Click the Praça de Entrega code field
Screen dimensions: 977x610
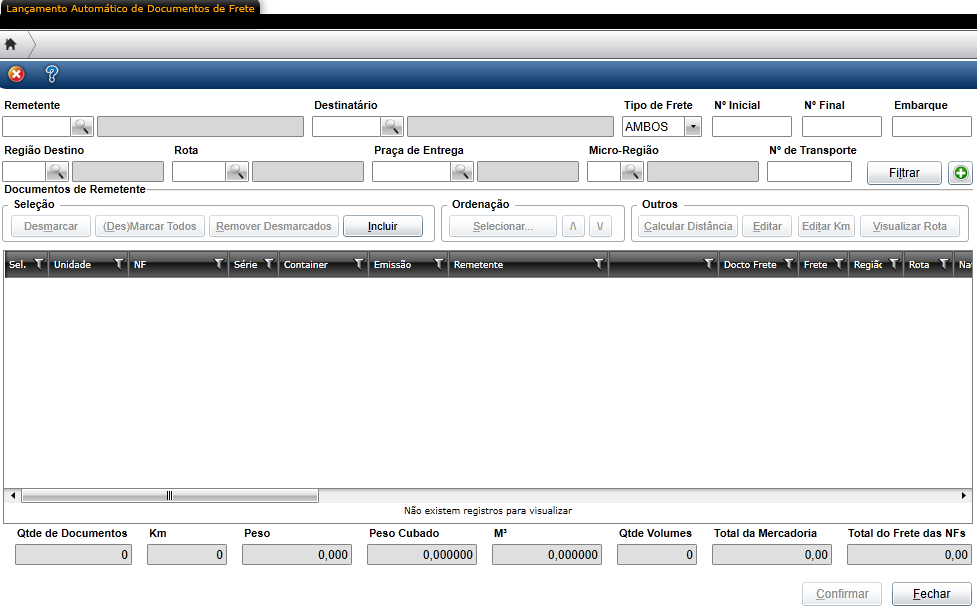point(411,171)
